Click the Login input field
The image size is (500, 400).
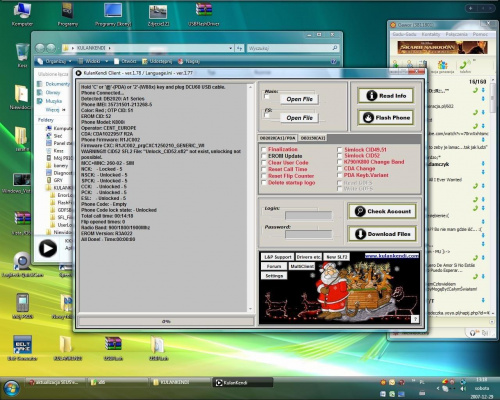click(309, 216)
